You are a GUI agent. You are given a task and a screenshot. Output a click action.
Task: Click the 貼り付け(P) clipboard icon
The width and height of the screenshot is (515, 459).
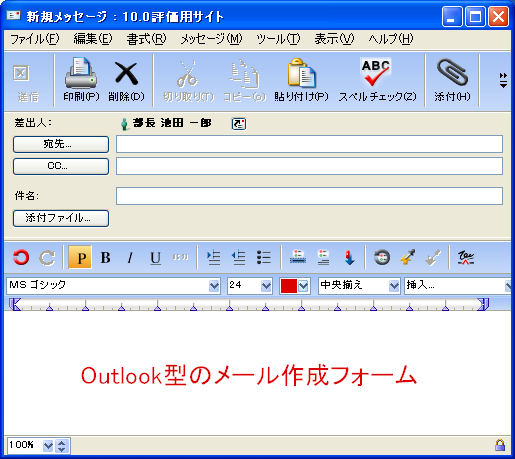tap(301, 73)
